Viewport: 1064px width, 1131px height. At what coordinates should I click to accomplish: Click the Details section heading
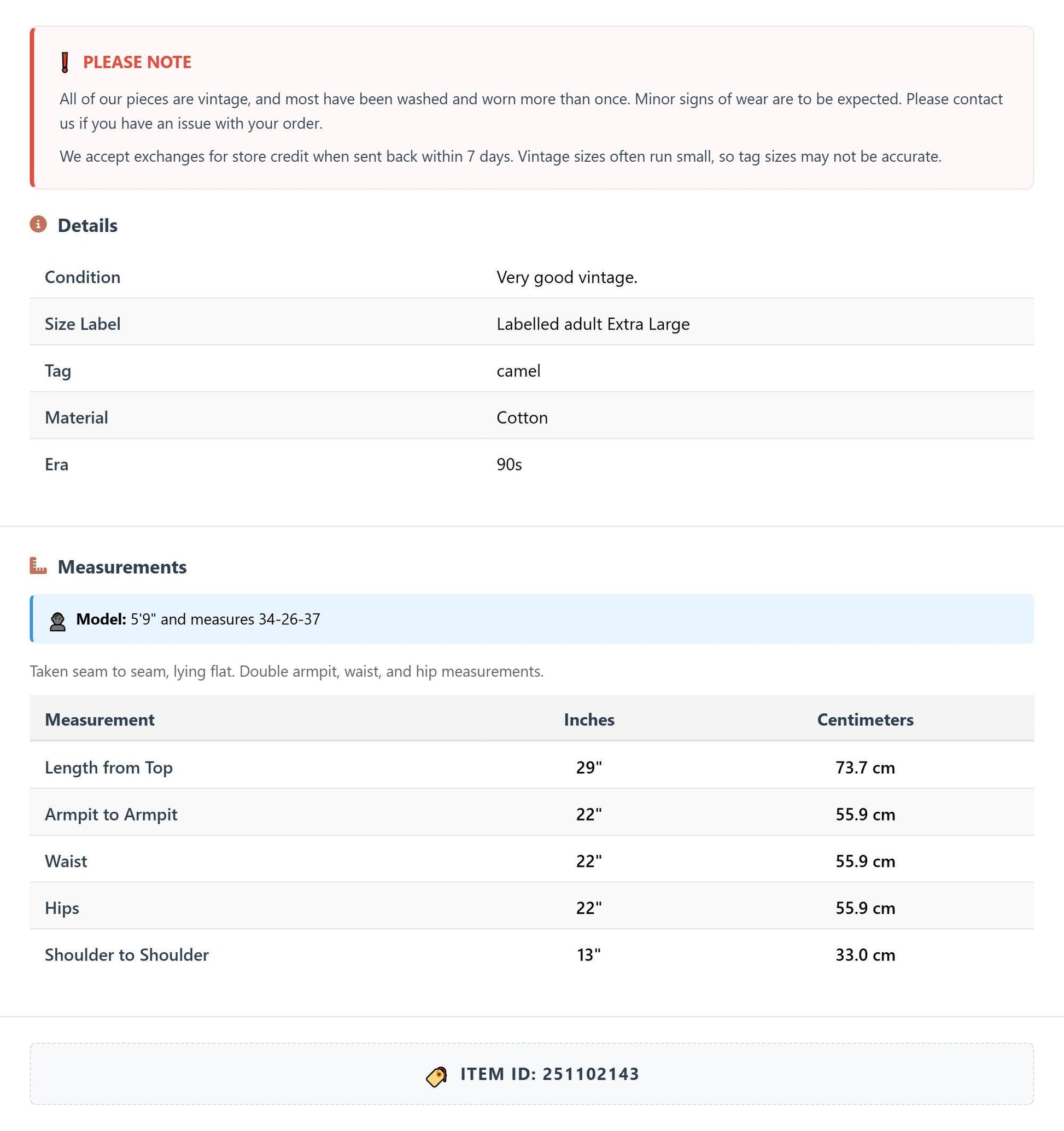coord(87,225)
